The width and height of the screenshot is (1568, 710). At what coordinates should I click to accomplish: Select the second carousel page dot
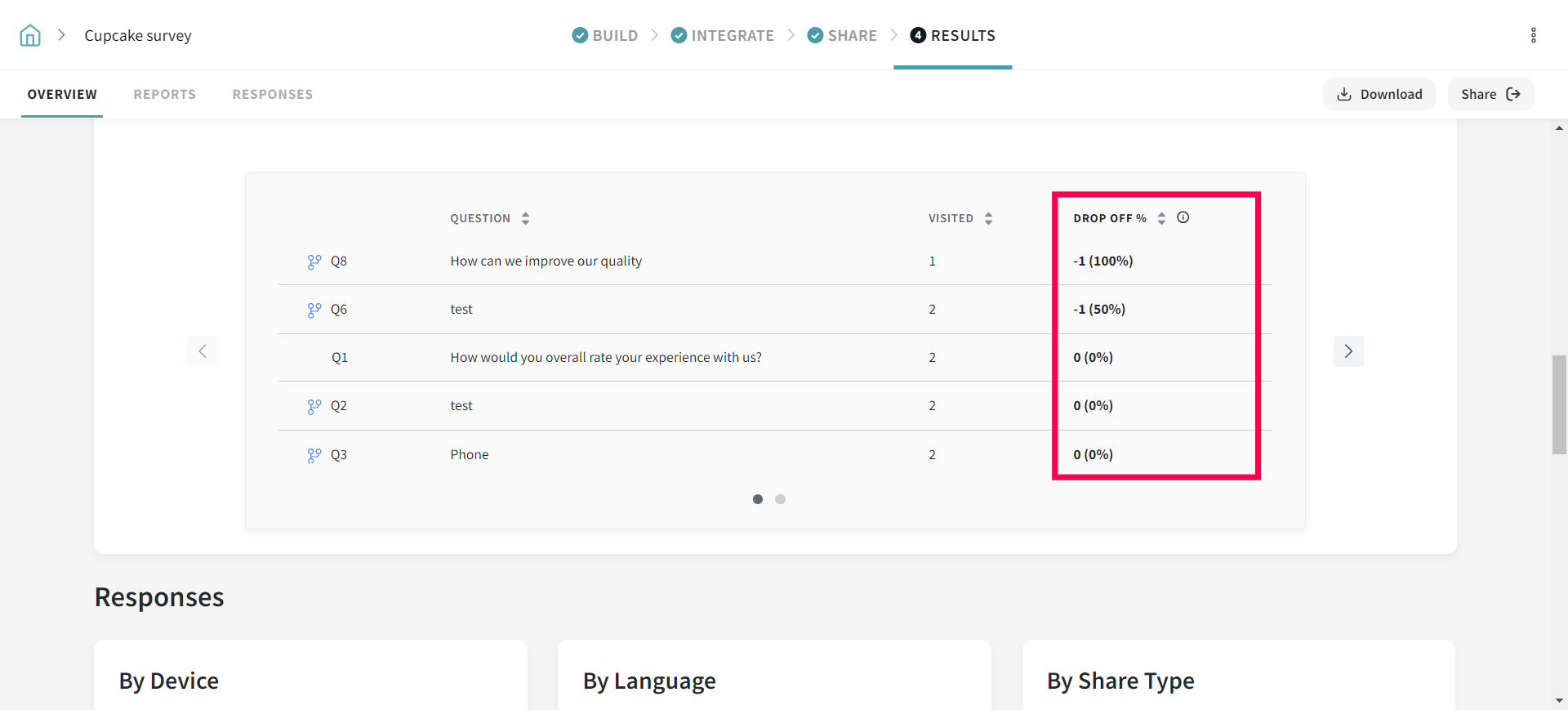781,499
